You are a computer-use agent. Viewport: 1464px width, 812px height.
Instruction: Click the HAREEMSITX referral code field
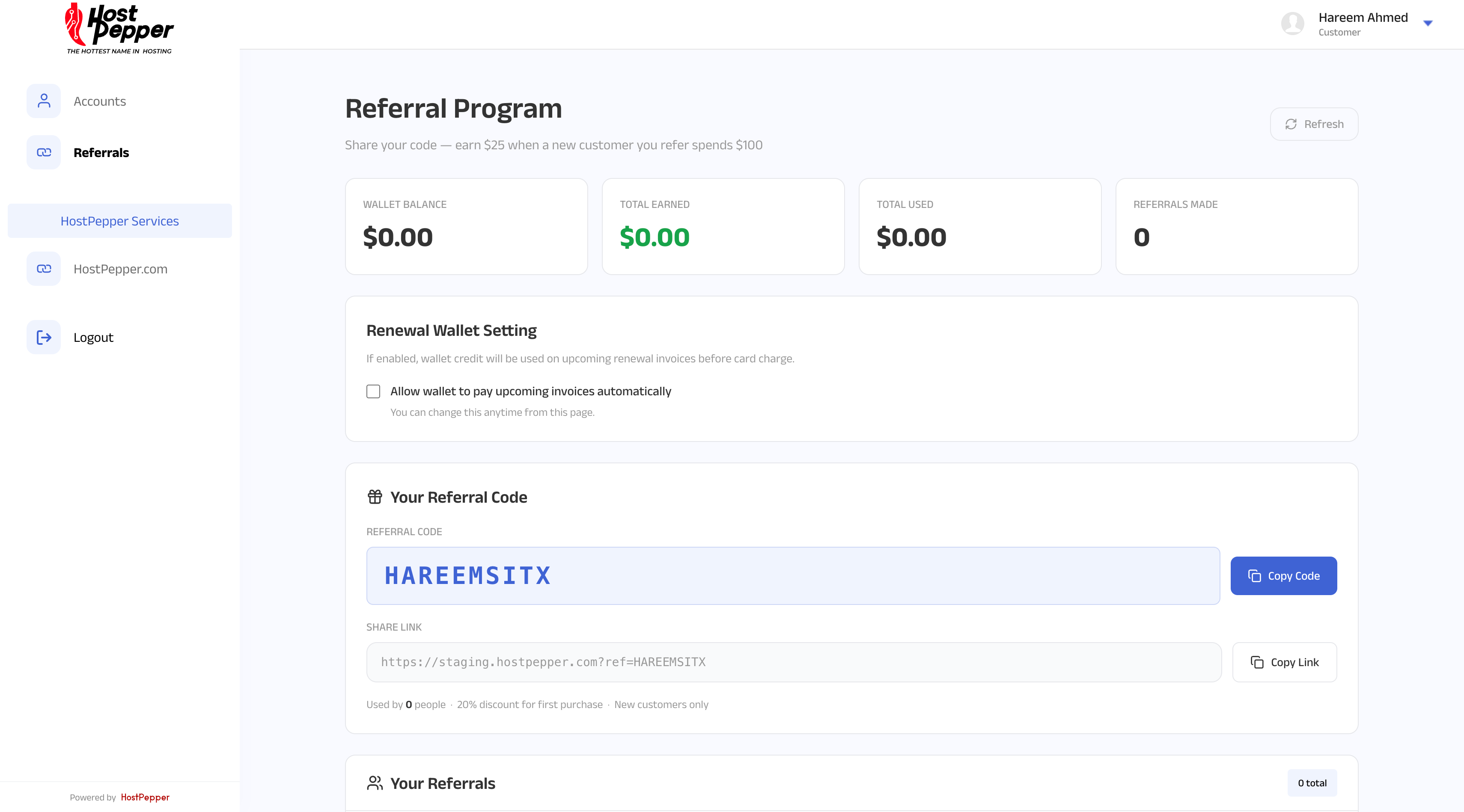click(x=793, y=576)
